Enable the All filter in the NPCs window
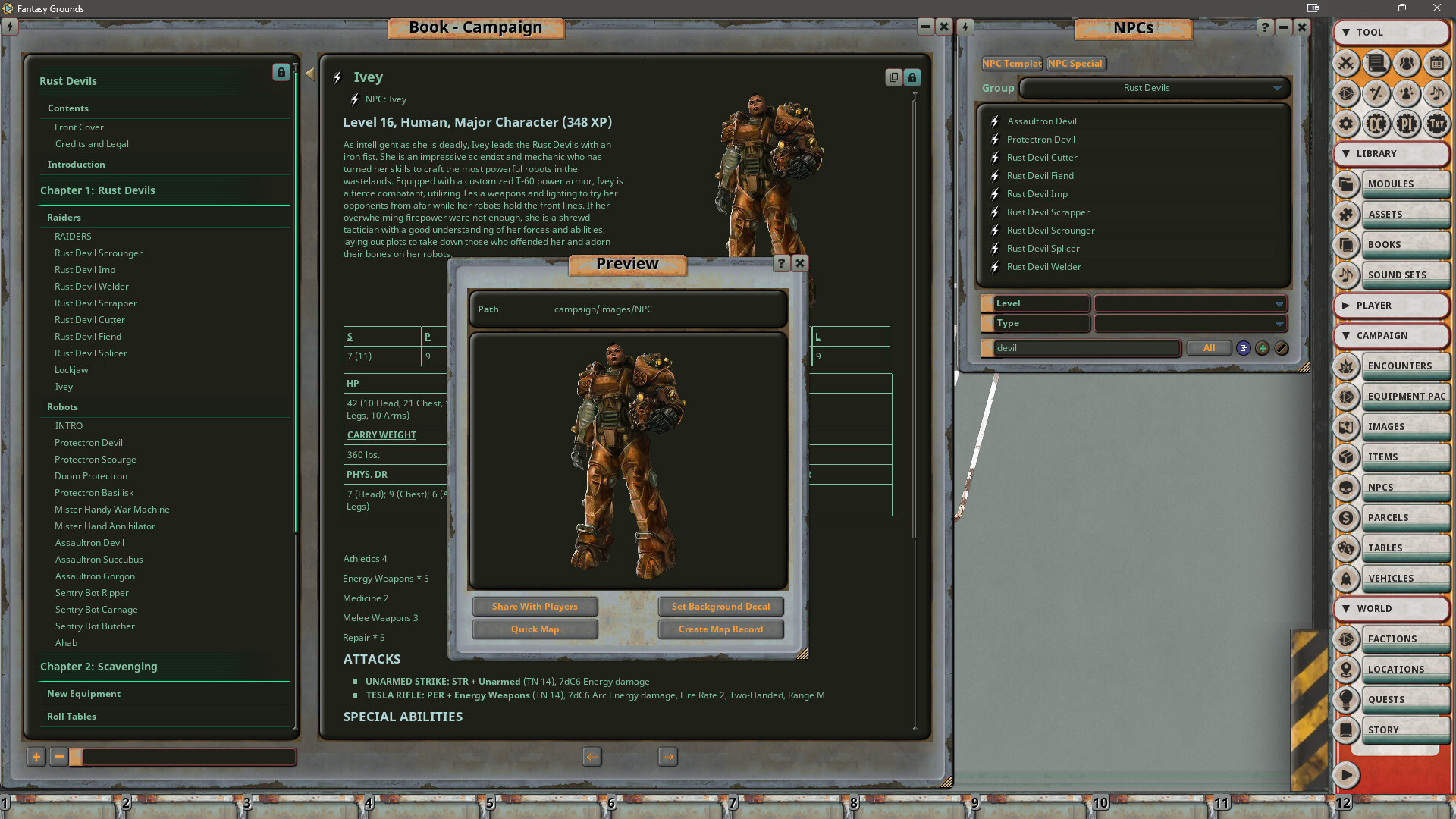This screenshot has height=819, width=1456. pyautogui.click(x=1210, y=347)
